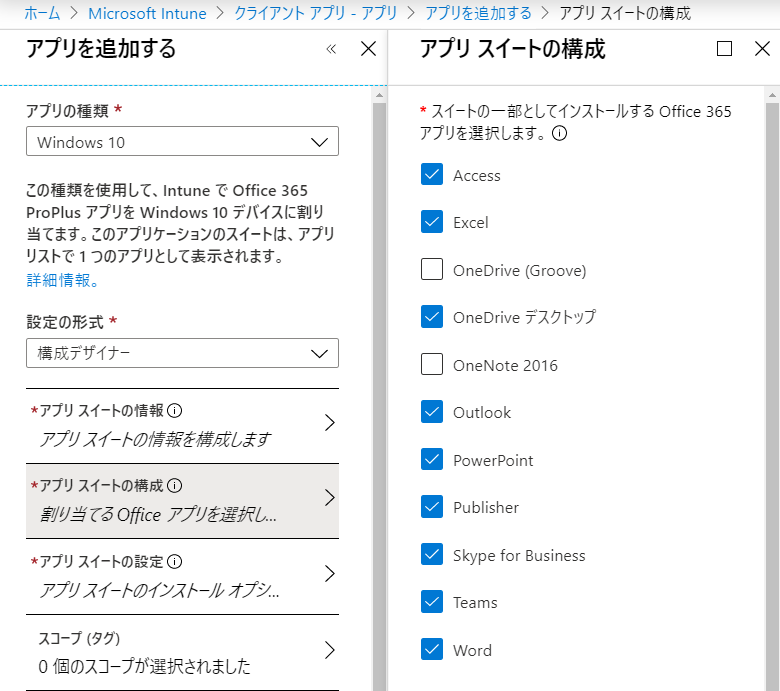Click the Publisher label text
Image resolution: width=780 pixels, height=691 pixels.
click(486, 508)
